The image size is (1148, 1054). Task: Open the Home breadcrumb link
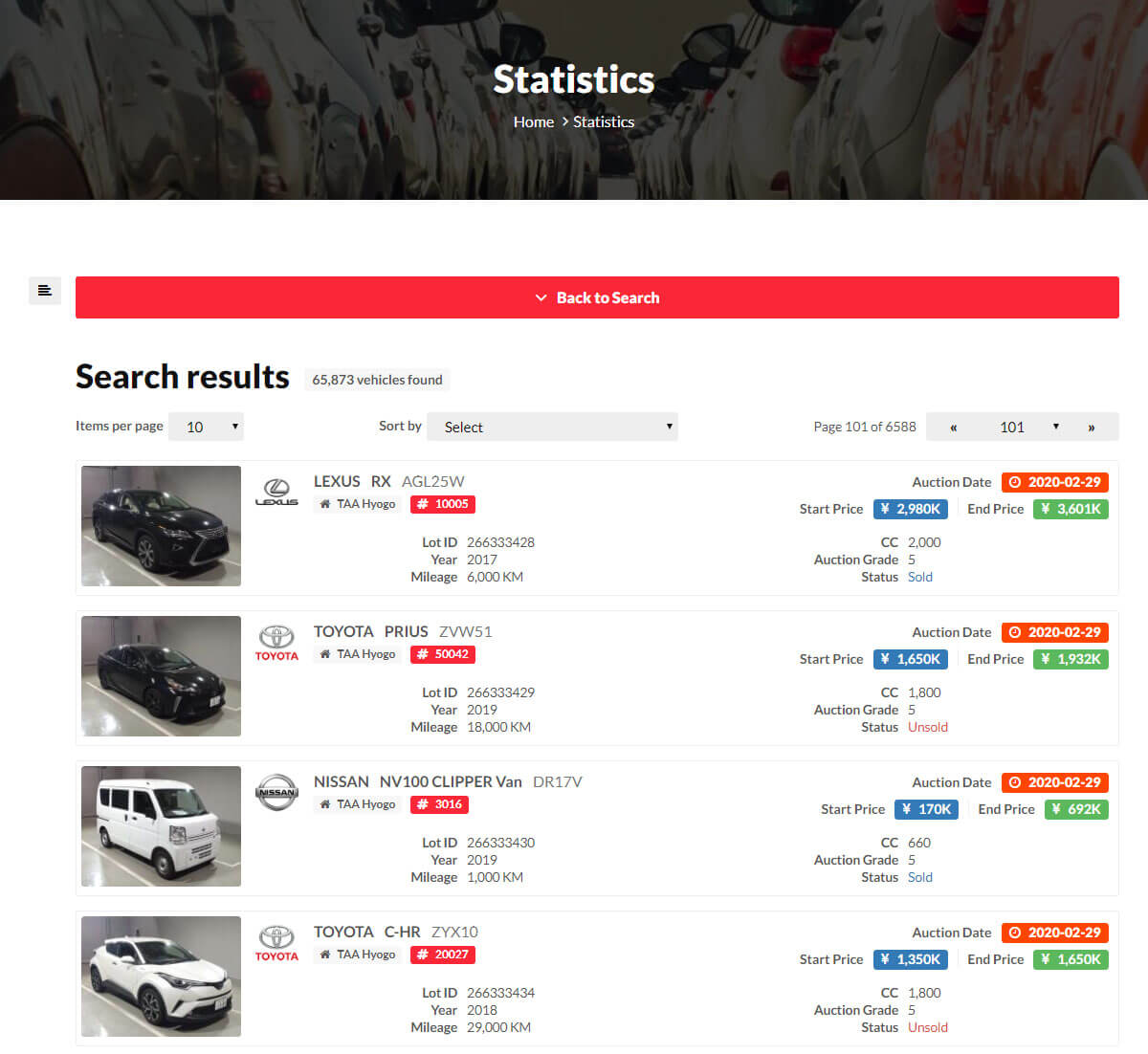533,121
